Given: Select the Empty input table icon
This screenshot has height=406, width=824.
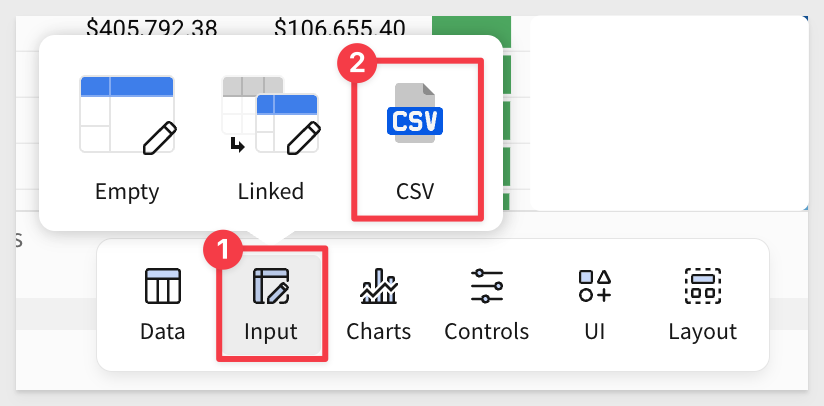Looking at the screenshot, I should pyautogui.click(x=128, y=114).
